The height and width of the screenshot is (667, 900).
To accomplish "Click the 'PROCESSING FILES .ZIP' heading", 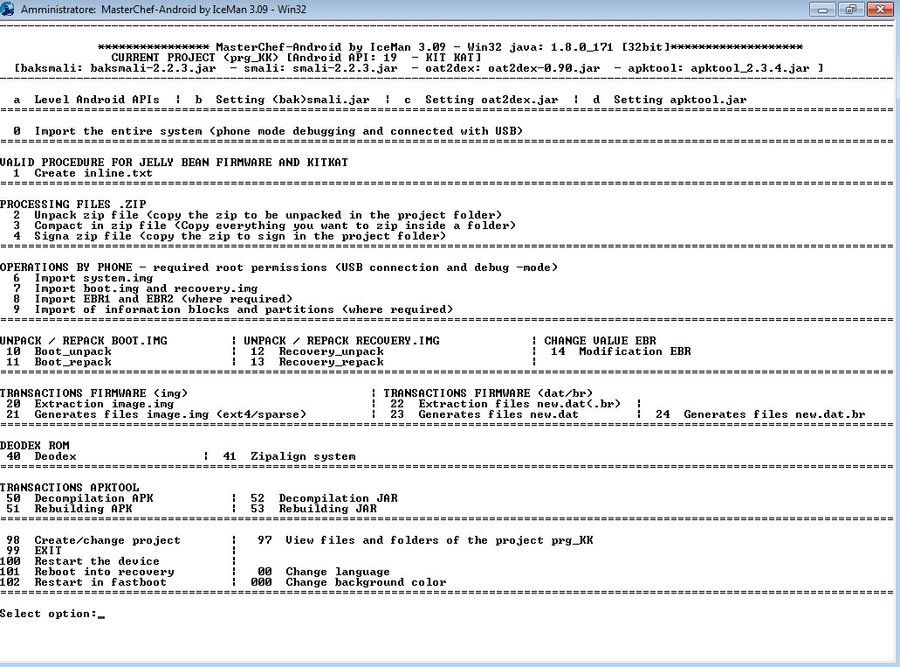I will pos(73,204).
